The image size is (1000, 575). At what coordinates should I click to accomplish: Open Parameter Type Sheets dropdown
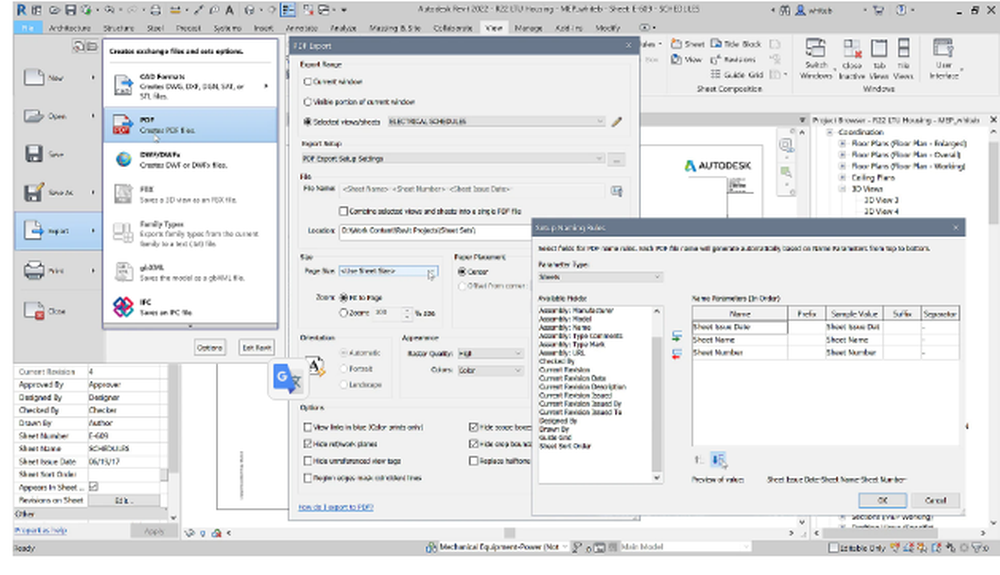[600, 277]
